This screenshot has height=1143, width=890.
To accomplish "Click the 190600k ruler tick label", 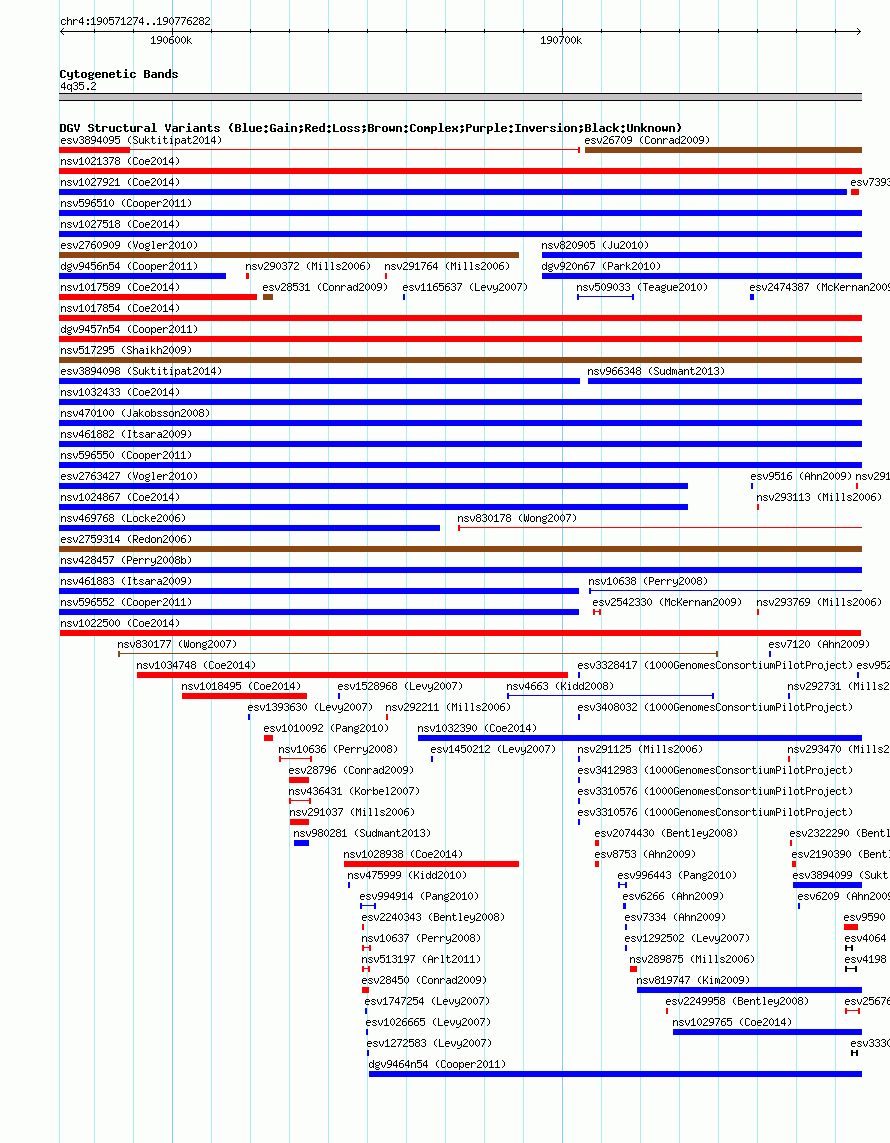I will [x=171, y=41].
